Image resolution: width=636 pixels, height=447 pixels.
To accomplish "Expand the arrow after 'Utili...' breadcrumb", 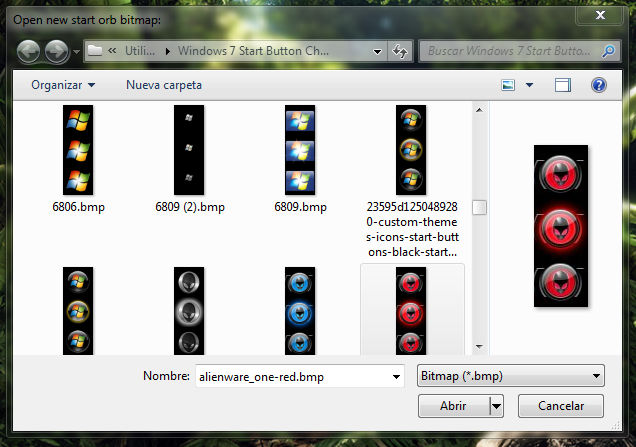I will tap(168, 51).
